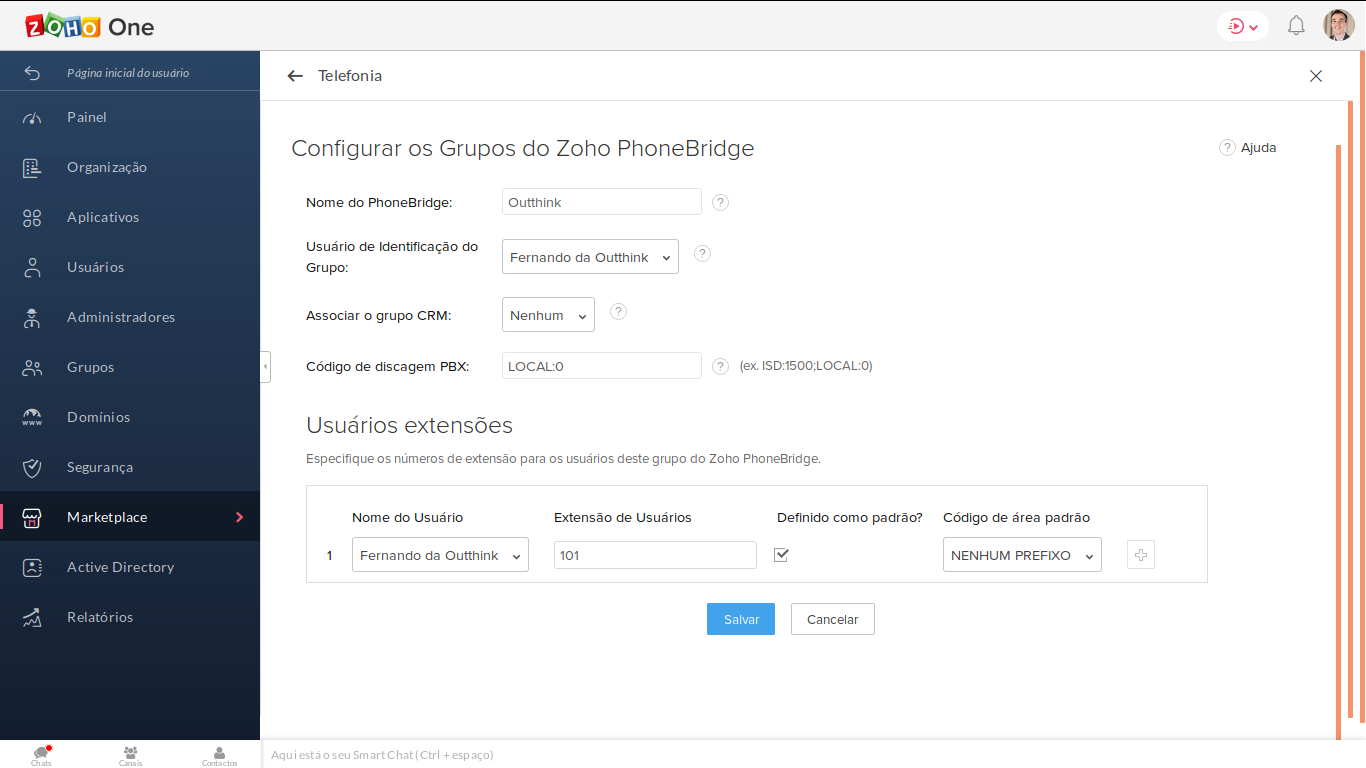
Task: Open the Código de área padrão dropdown
Action: [x=1022, y=555]
